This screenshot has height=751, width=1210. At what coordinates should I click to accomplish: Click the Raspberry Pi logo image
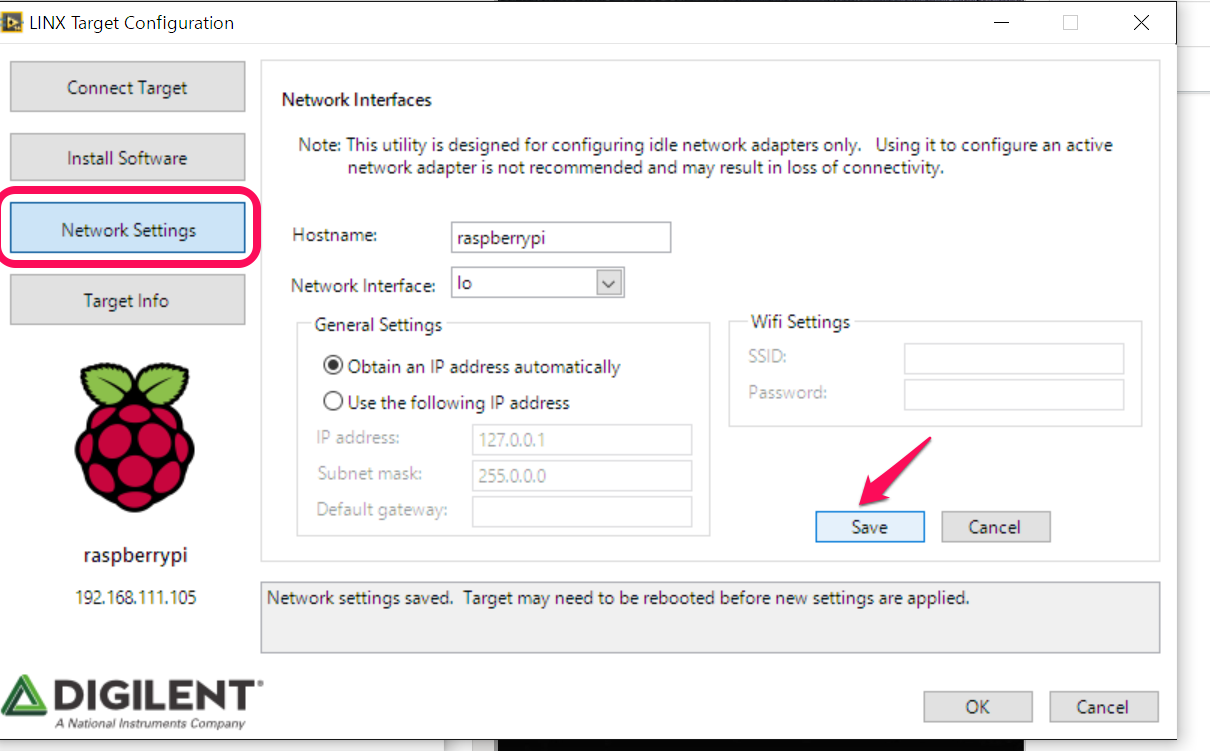pos(133,440)
